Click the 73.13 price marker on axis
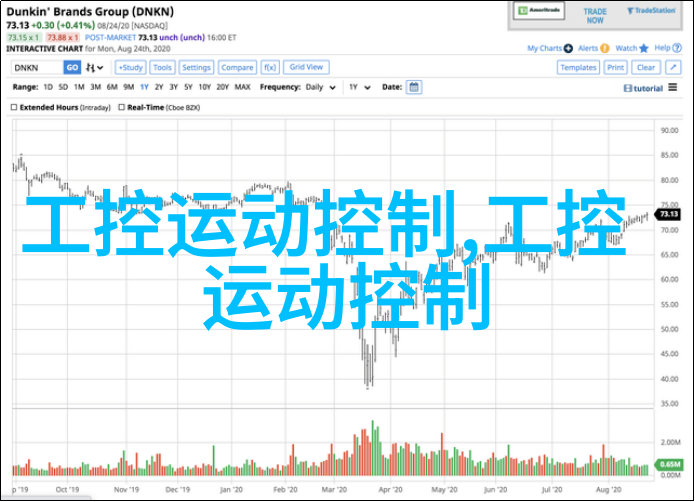695x502 pixels. click(x=668, y=214)
